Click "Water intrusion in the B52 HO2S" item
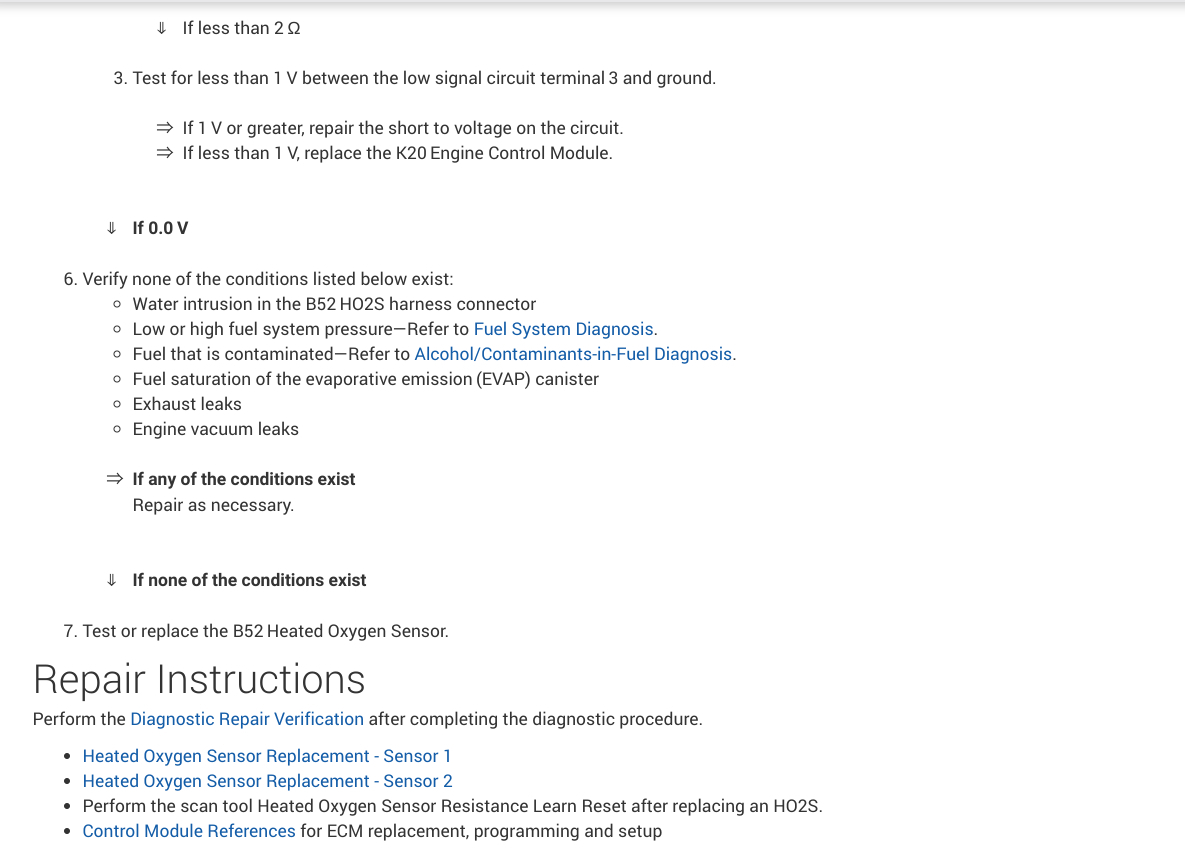 tap(334, 304)
